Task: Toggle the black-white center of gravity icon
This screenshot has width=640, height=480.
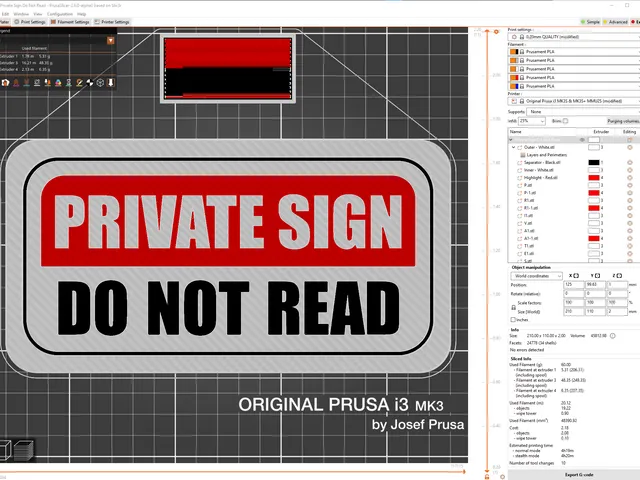Action: [x=90, y=83]
